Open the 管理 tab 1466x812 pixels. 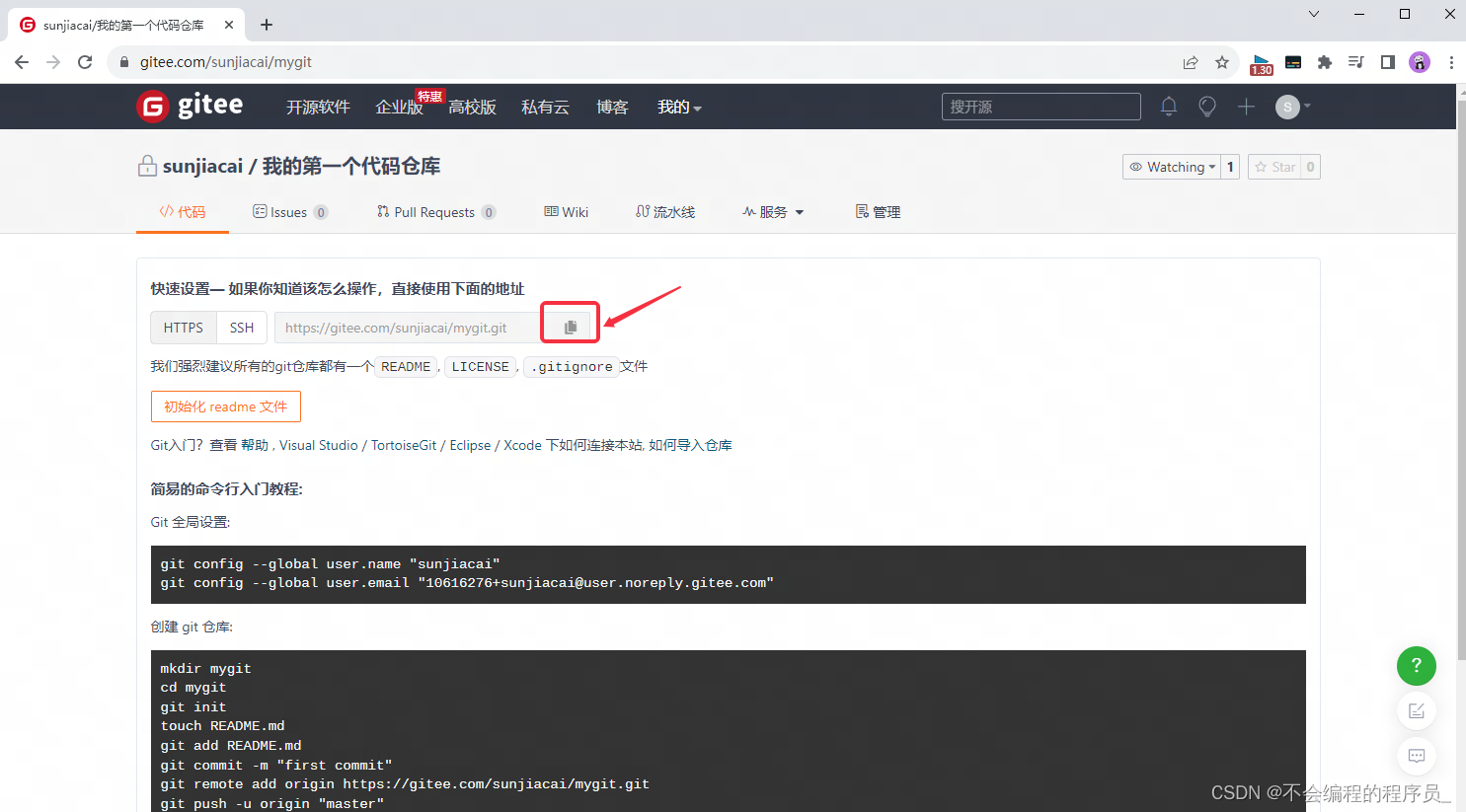878,212
